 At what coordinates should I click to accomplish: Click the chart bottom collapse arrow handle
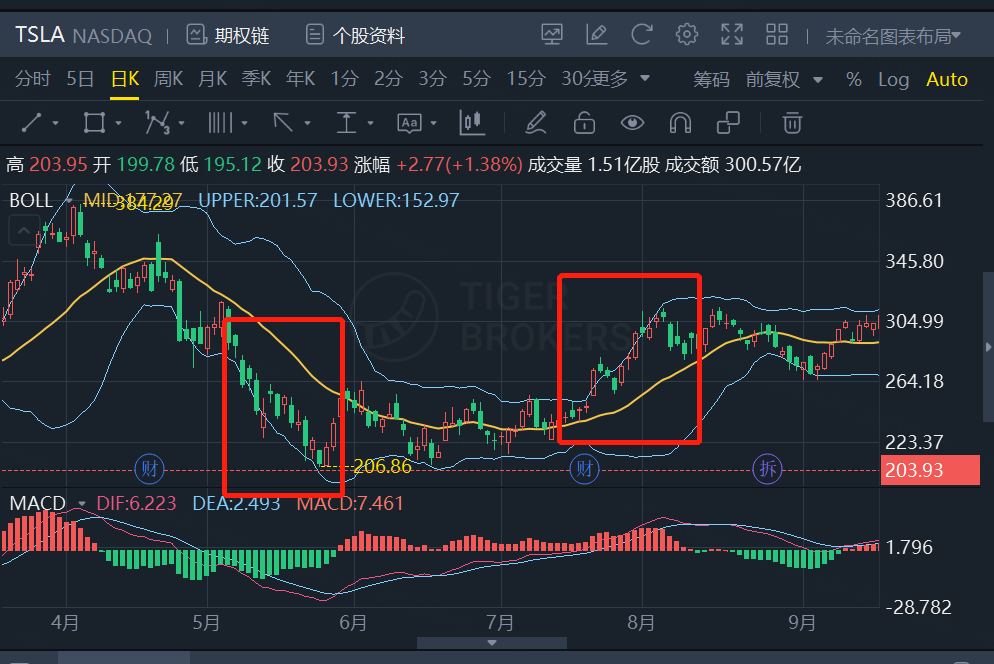pos(492,642)
